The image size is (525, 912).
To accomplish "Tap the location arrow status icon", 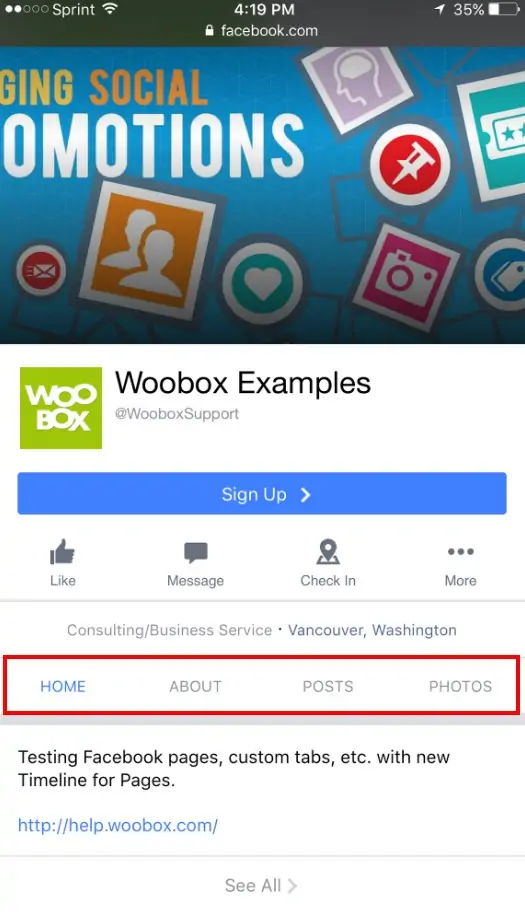I will tap(440, 9).
